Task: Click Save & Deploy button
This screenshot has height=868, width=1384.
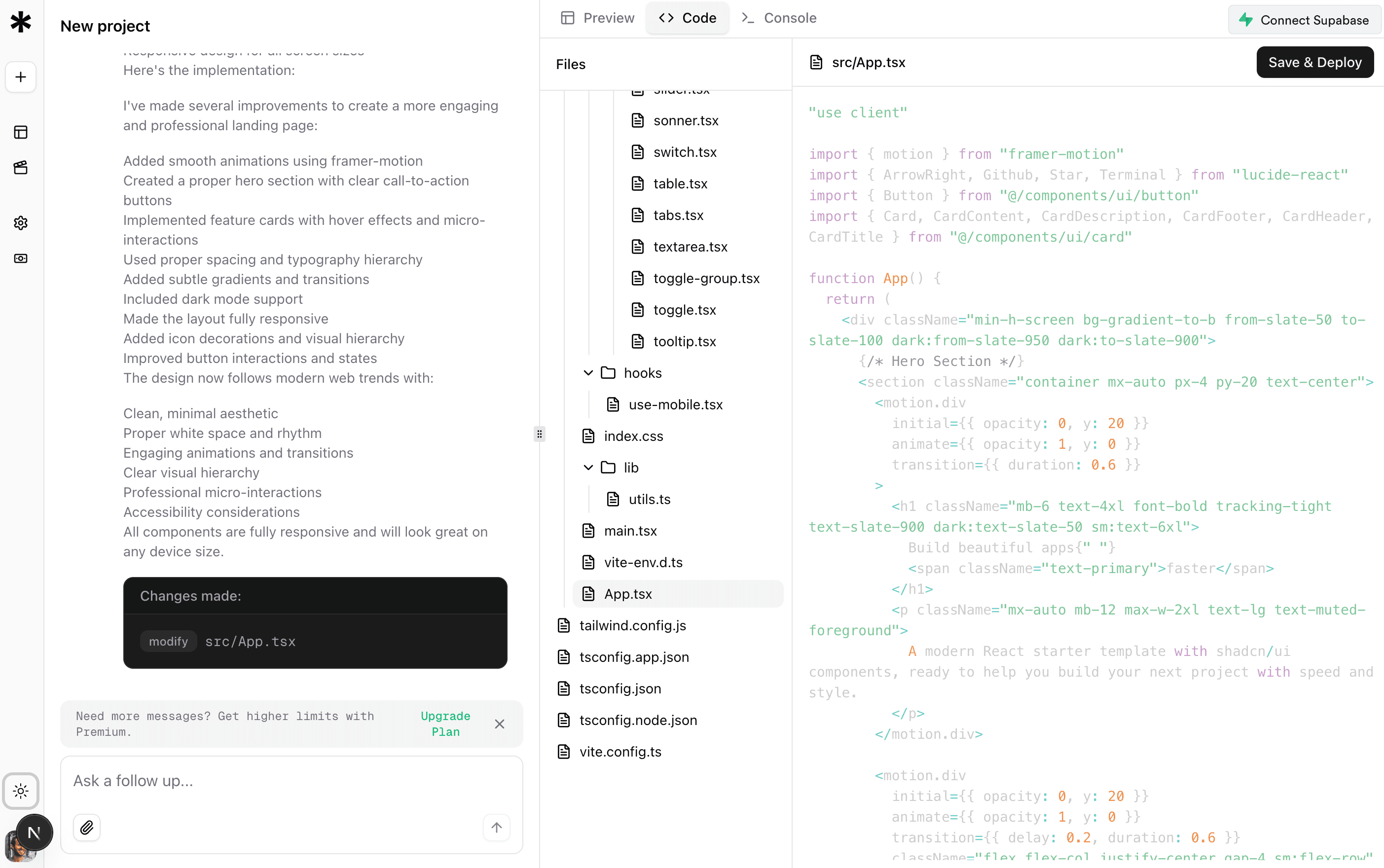Action: pos(1314,62)
